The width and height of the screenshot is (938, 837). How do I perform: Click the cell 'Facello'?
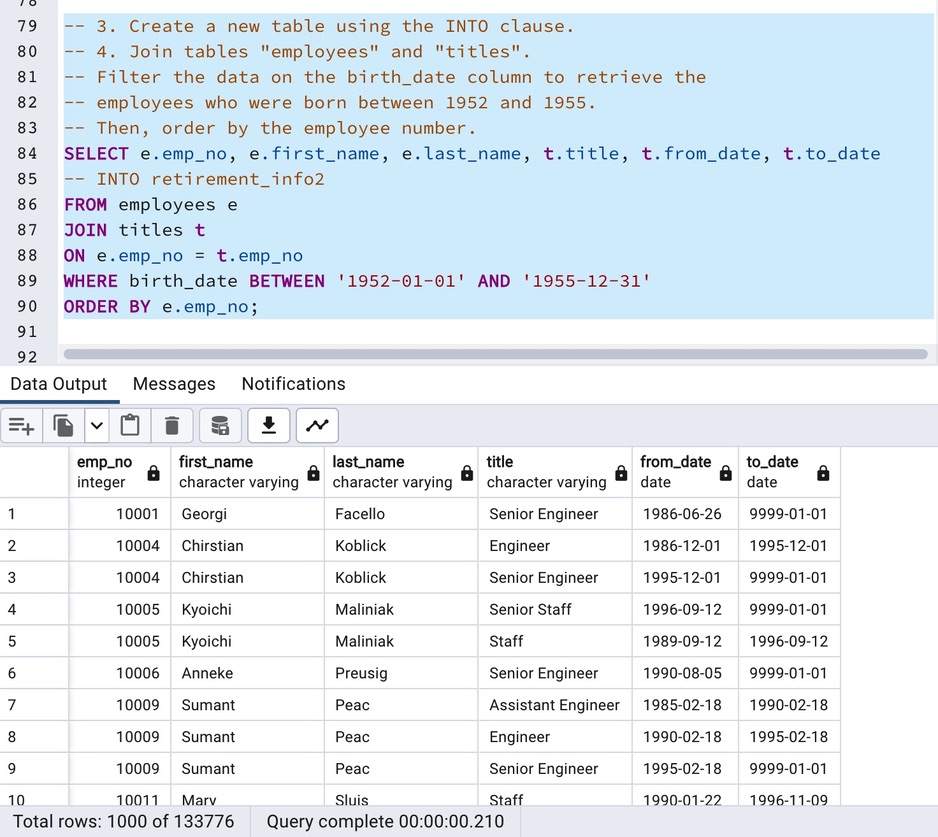click(x=401, y=514)
